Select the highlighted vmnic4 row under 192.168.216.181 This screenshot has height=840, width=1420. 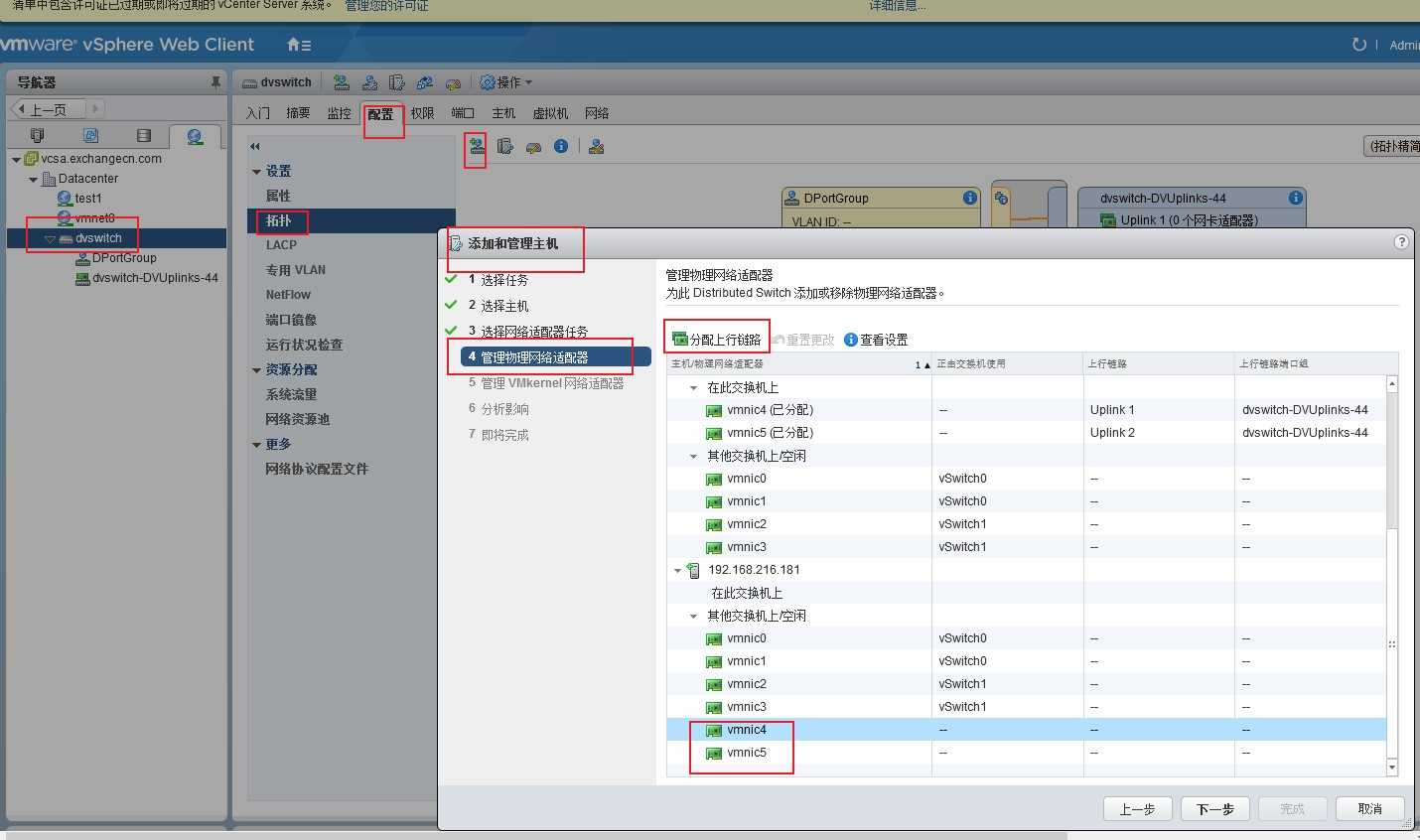point(1027,730)
